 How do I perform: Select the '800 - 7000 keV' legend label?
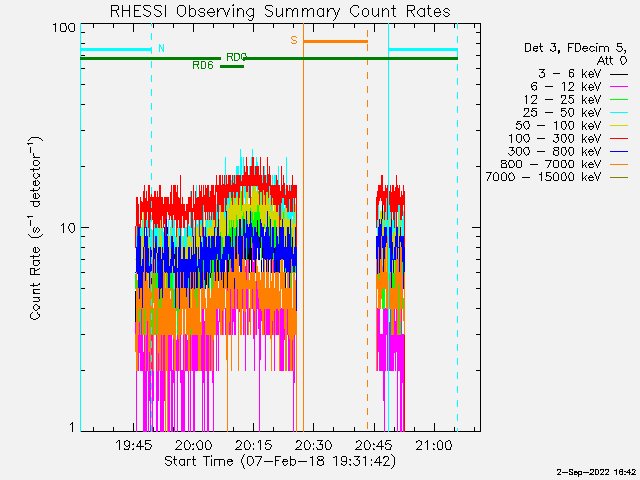[551, 164]
